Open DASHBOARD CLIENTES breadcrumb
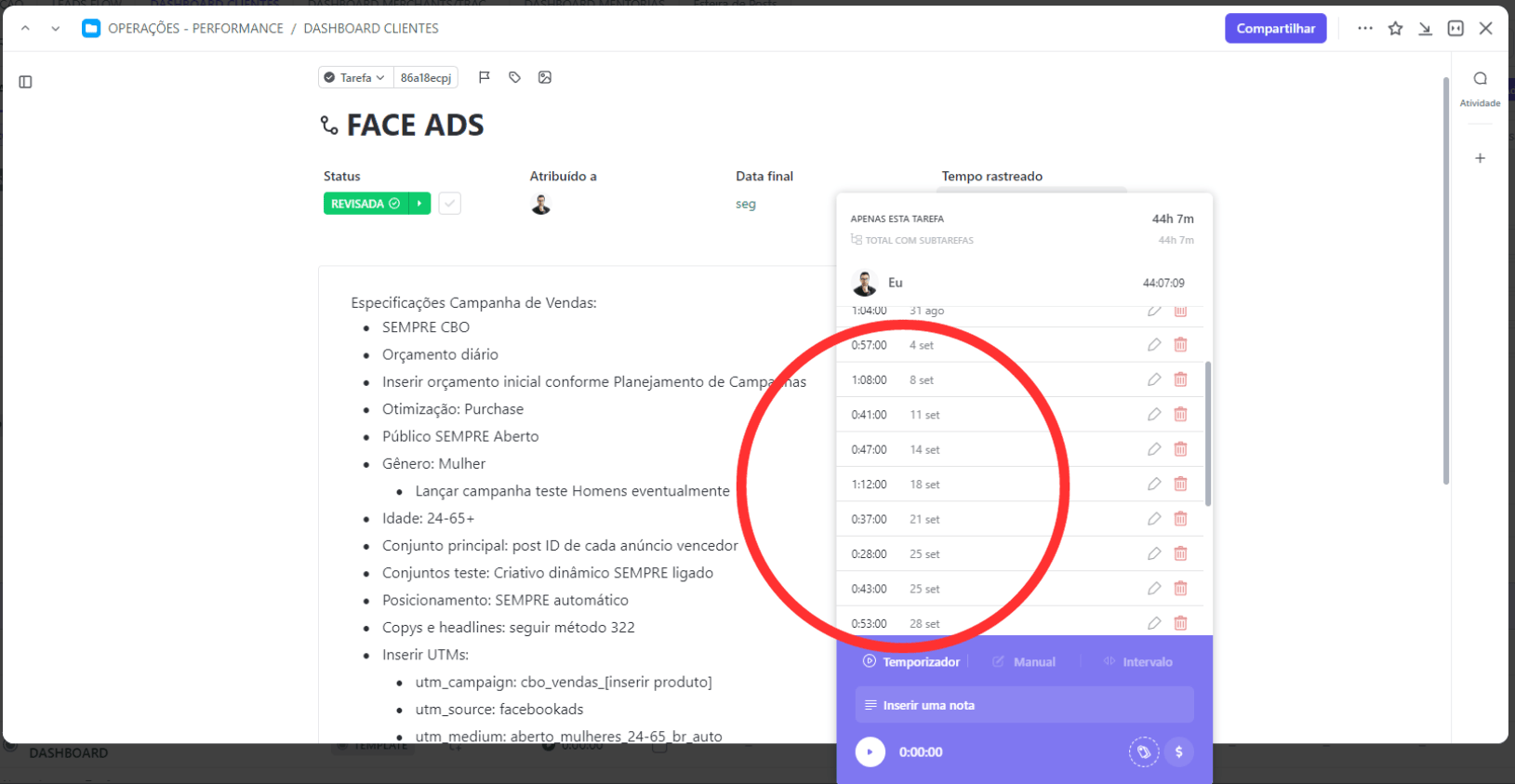The height and width of the screenshot is (784, 1515). (371, 29)
